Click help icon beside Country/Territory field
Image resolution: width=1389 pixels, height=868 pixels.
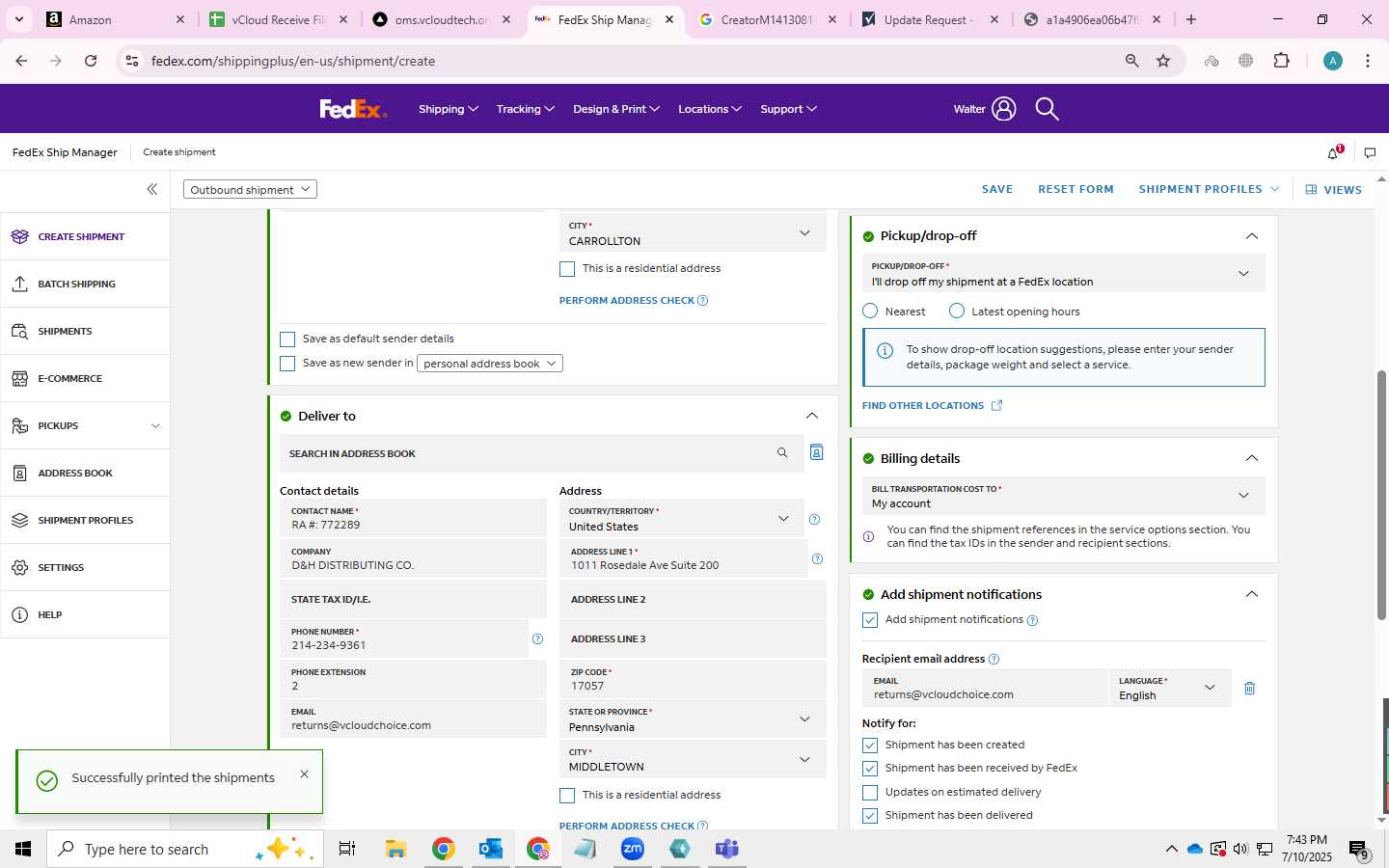[814, 519]
